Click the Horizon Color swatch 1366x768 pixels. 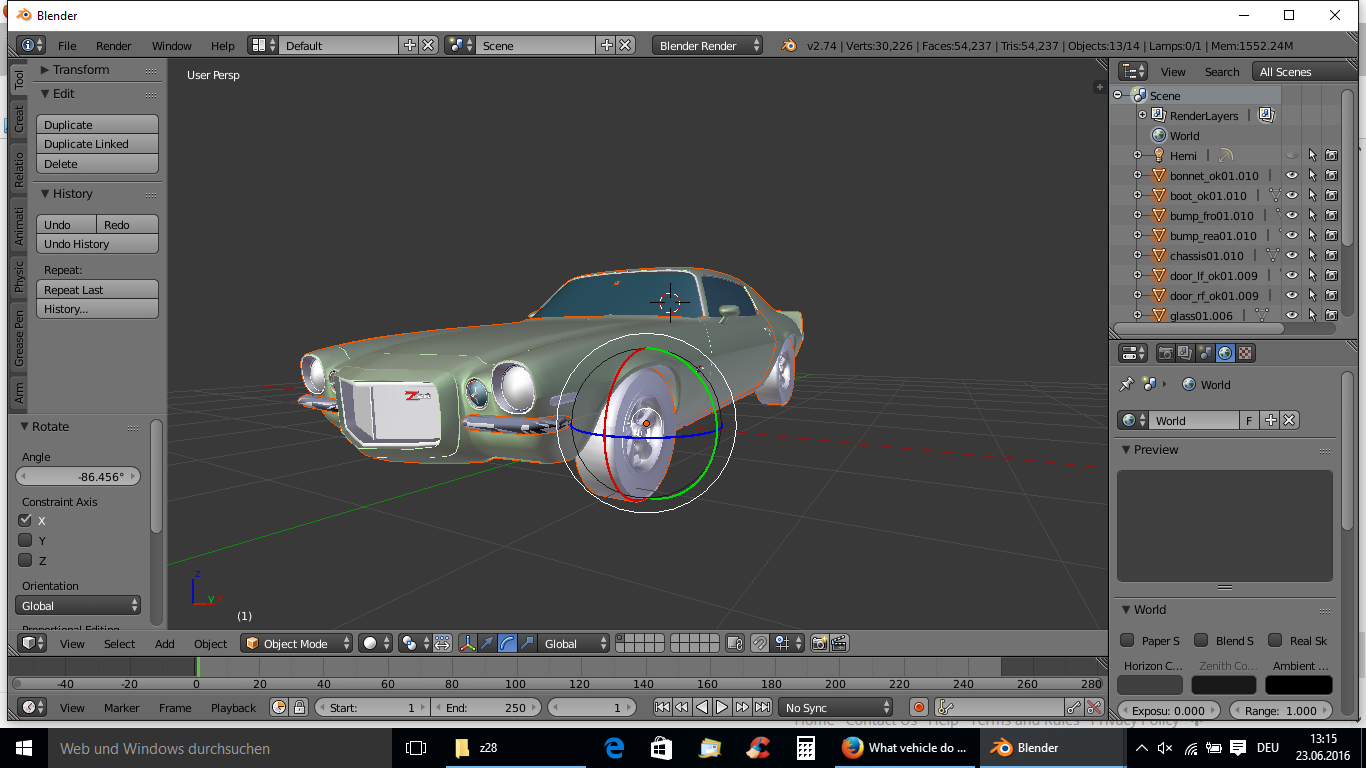(1150, 685)
